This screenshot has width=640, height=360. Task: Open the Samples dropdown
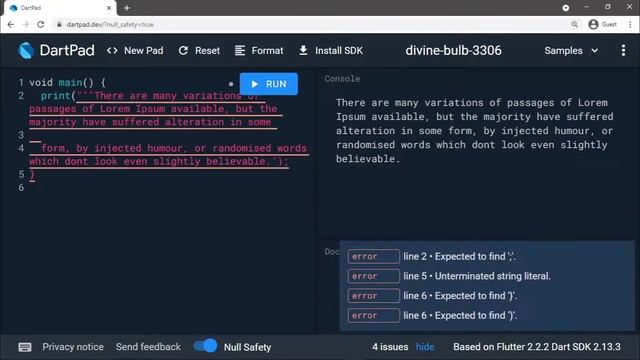(571, 51)
